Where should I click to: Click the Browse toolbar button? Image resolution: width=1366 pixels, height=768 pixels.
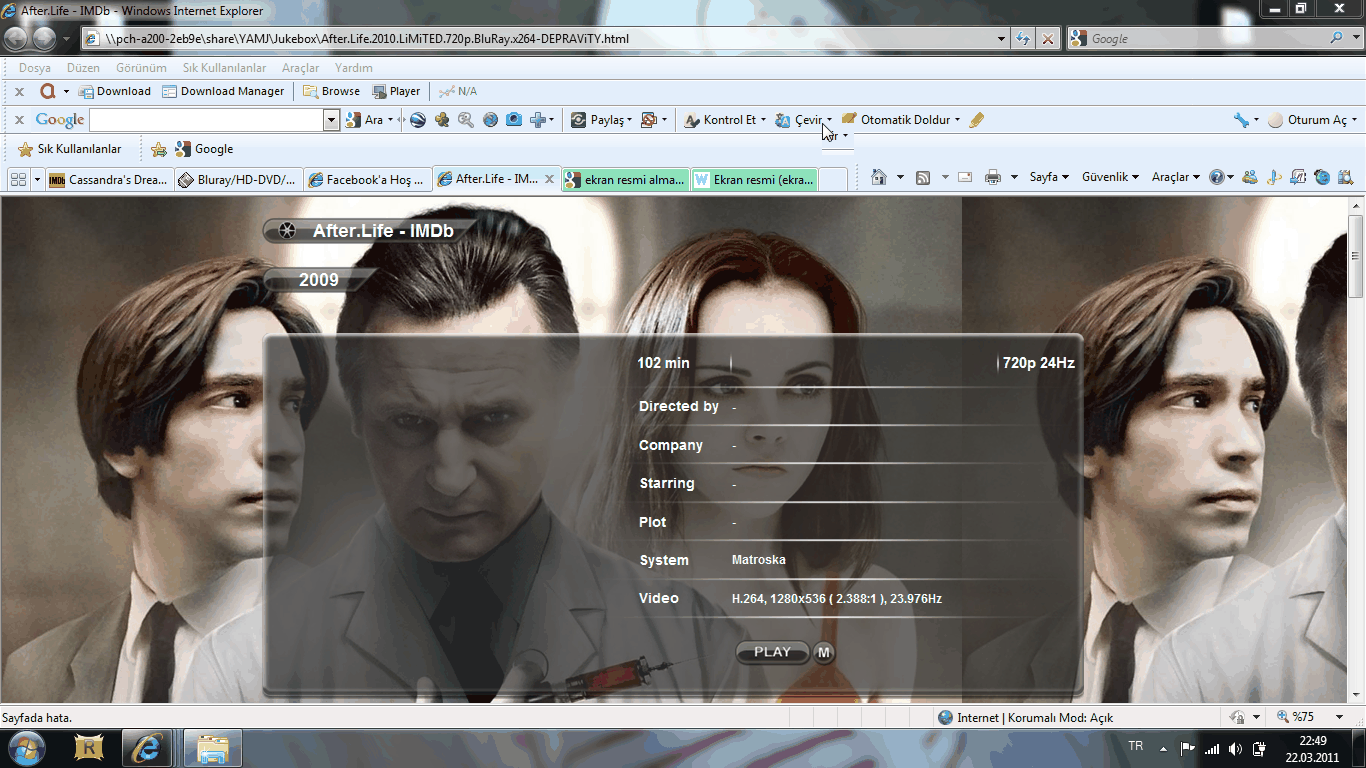(x=331, y=91)
